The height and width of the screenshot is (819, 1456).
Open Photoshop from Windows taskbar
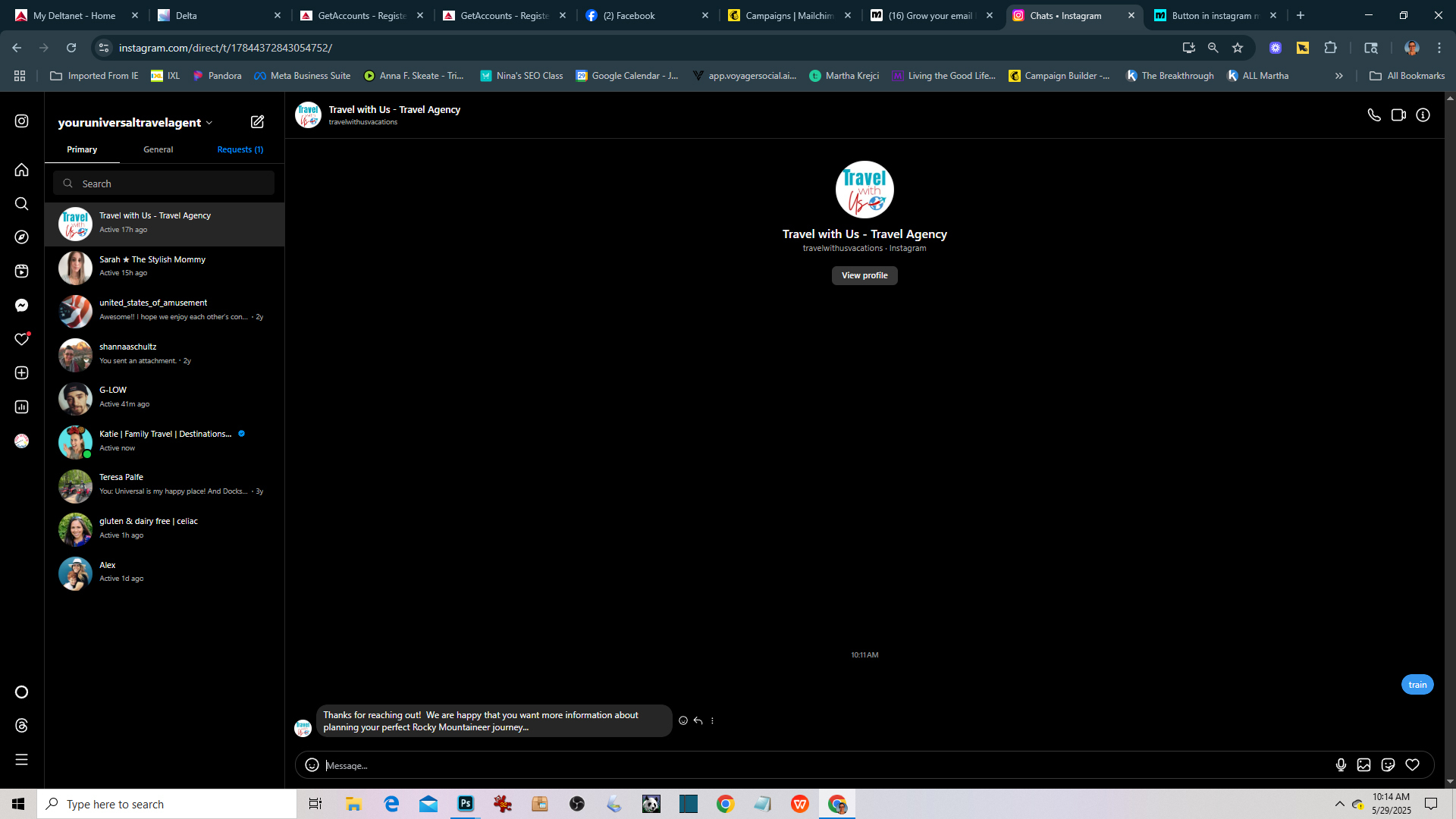point(466,804)
